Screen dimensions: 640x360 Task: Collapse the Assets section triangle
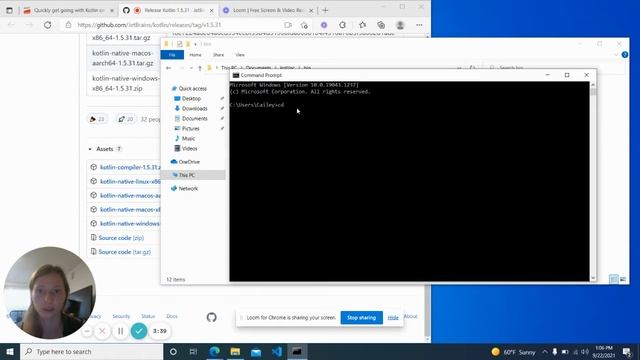click(x=90, y=149)
